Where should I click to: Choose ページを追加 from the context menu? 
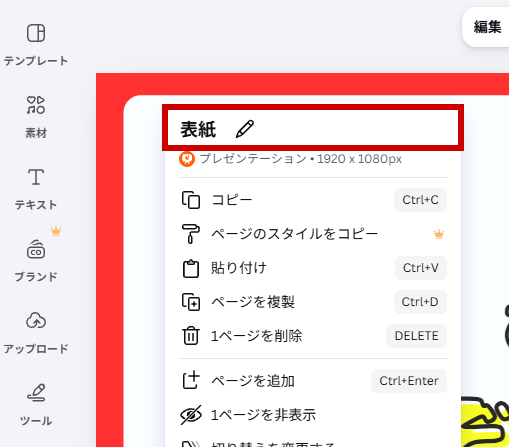(313, 381)
